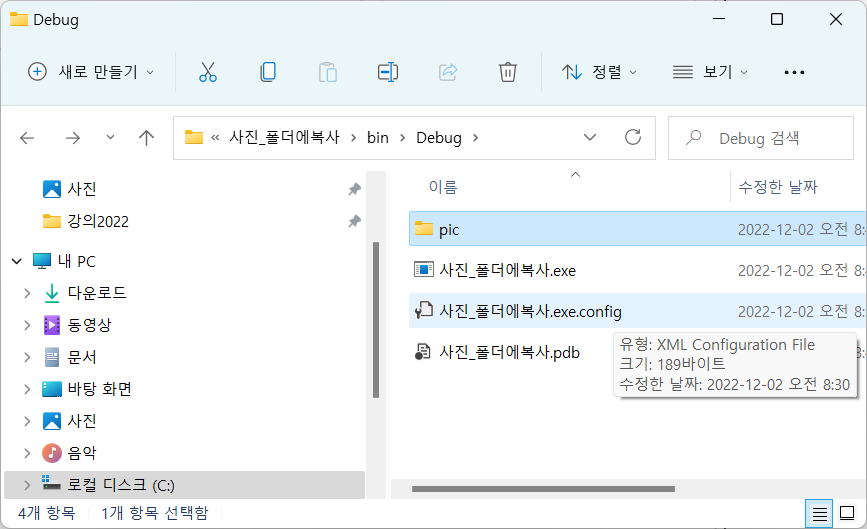The width and height of the screenshot is (867, 529).
Task: Click the navigation pane vertical scrollbar
Action: [376, 320]
